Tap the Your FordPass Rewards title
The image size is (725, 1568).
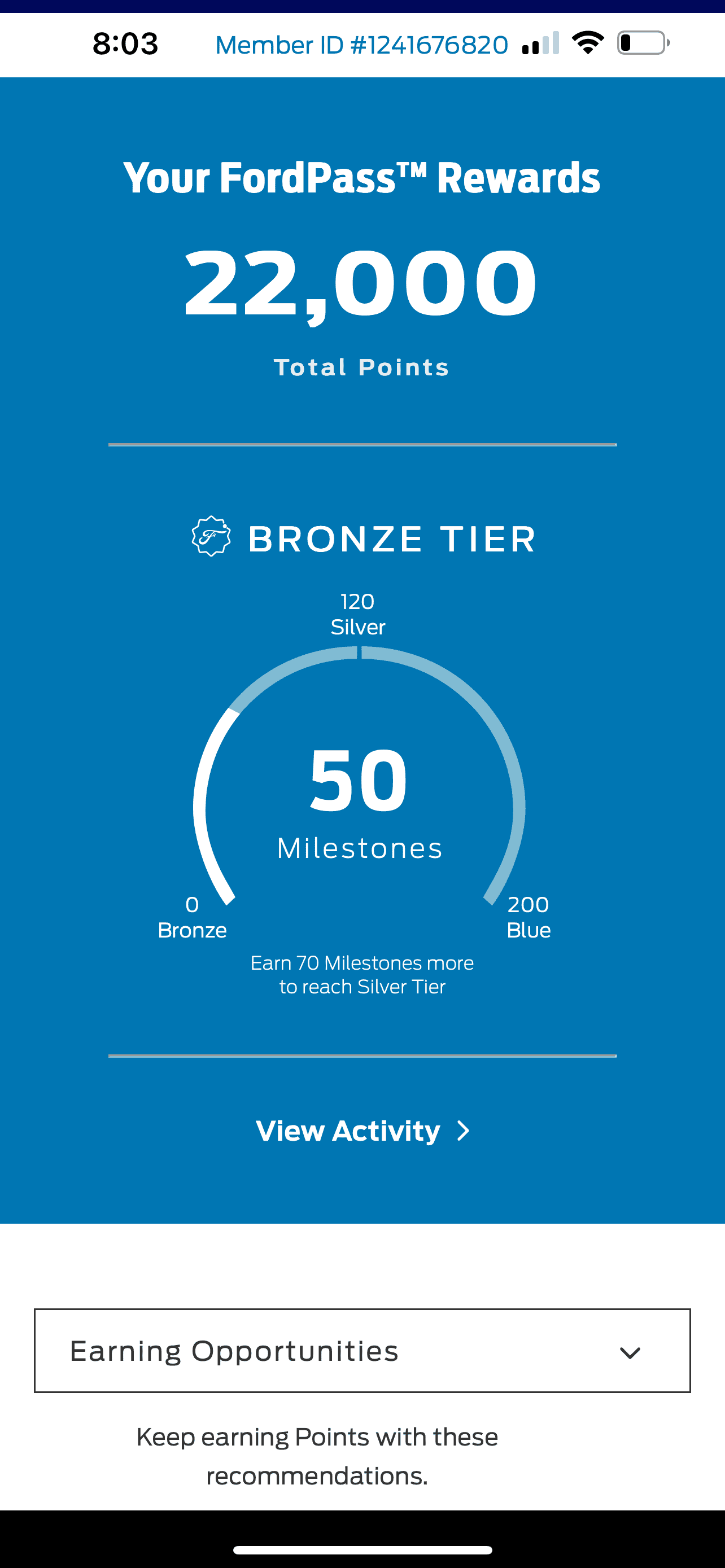coord(361,178)
